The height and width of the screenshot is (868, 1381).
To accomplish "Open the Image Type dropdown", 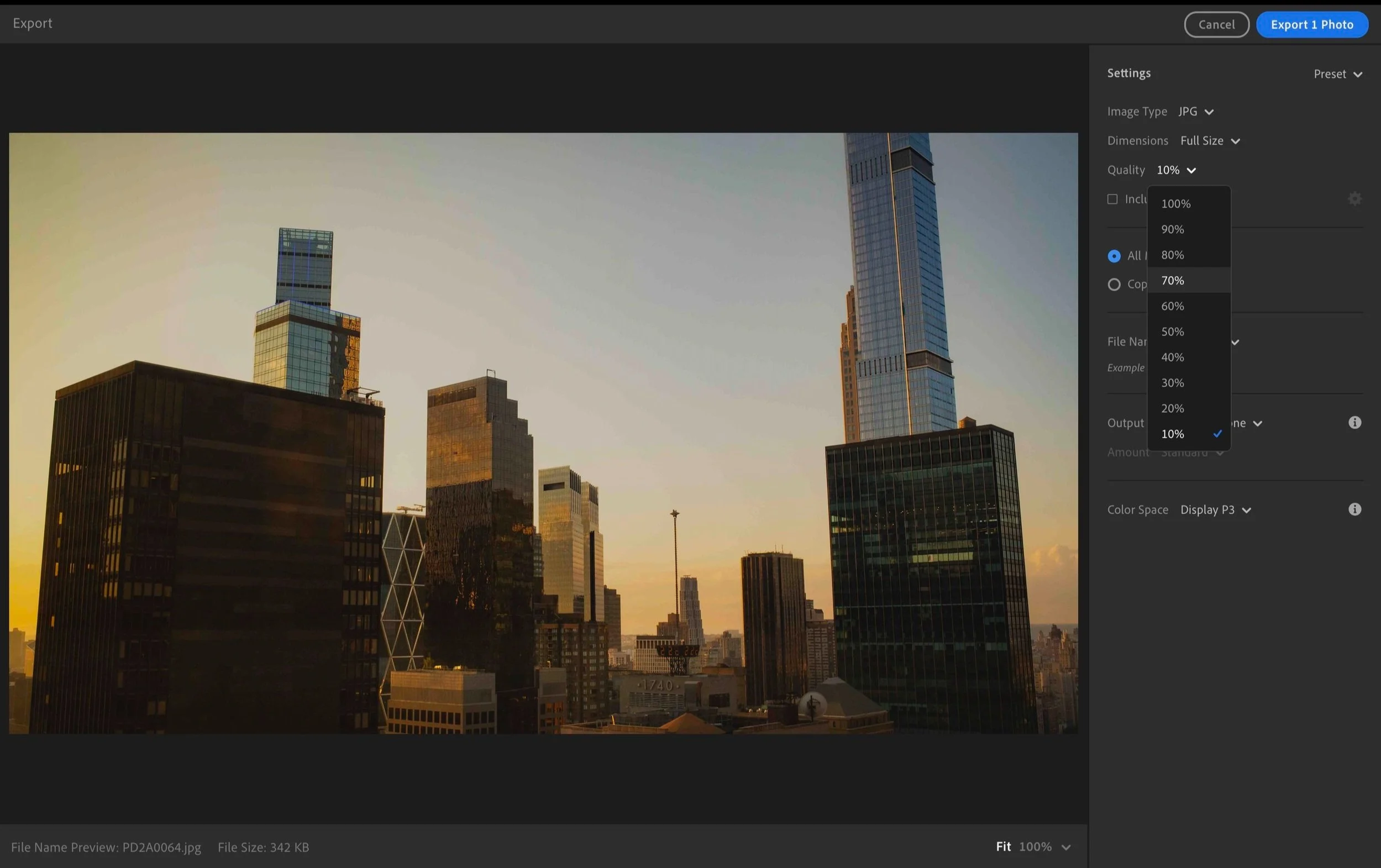I will point(1196,111).
